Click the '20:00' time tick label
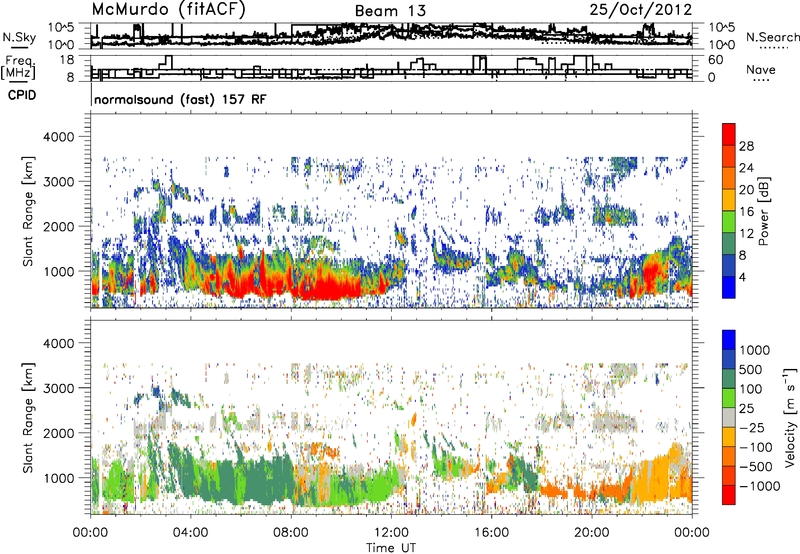This screenshot has height=554, width=800. (x=592, y=533)
